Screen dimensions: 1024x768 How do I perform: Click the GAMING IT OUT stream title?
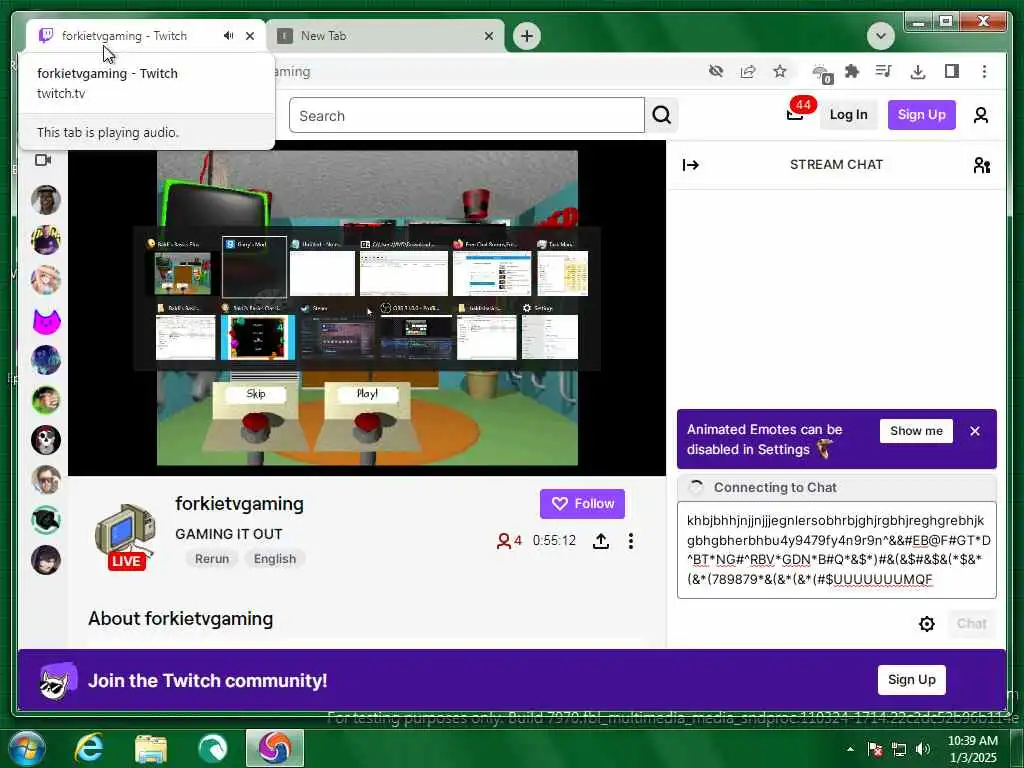pyautogui.click(x=229, y=534)
